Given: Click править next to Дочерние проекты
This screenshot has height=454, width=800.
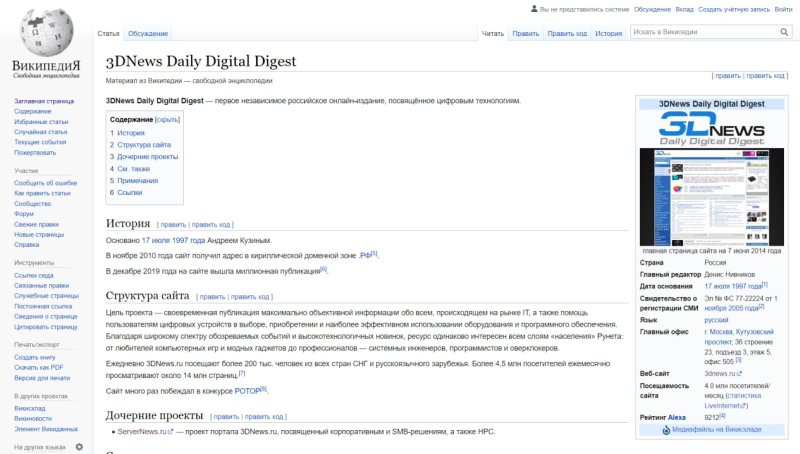Looking at the screenshot, I should tap(227, 417).
